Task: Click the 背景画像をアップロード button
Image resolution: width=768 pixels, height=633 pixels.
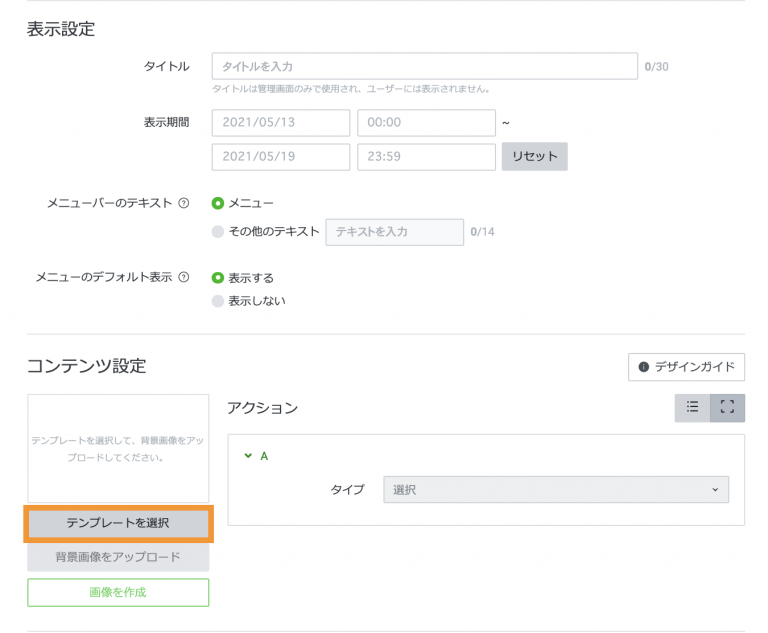Action: [x=118, y=557]
